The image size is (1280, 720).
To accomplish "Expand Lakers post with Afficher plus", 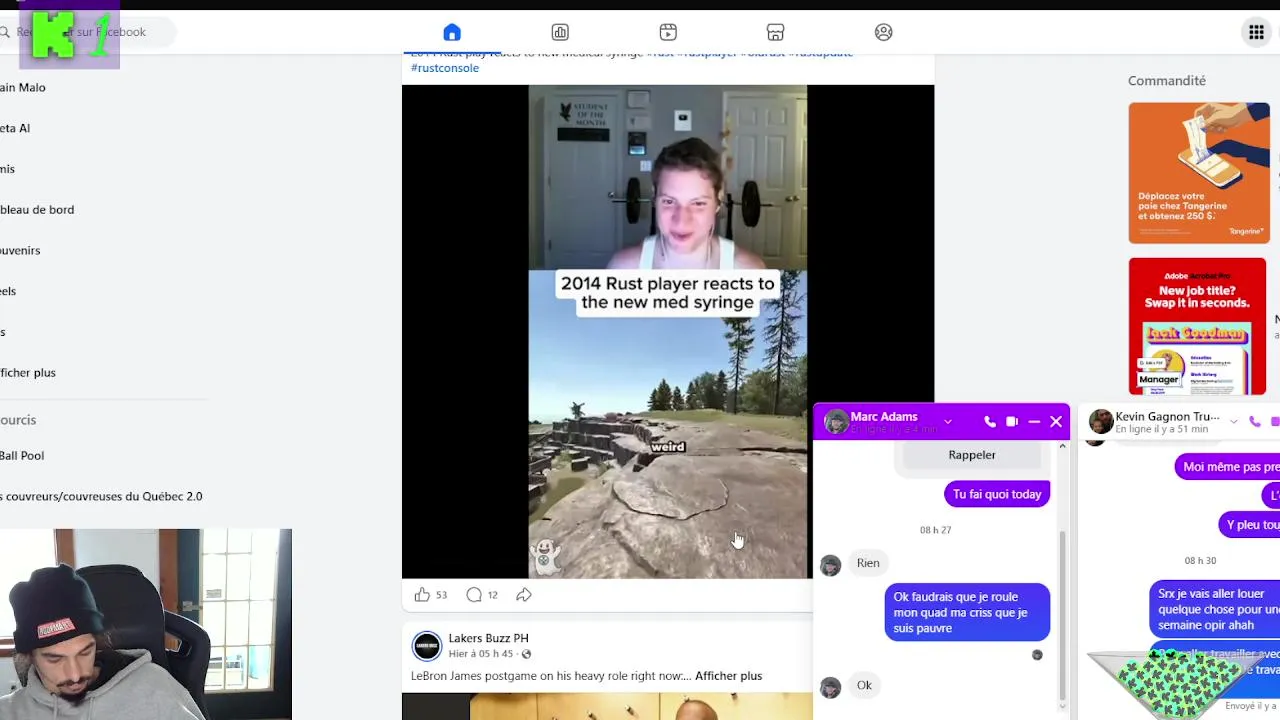I will [728, 676].
